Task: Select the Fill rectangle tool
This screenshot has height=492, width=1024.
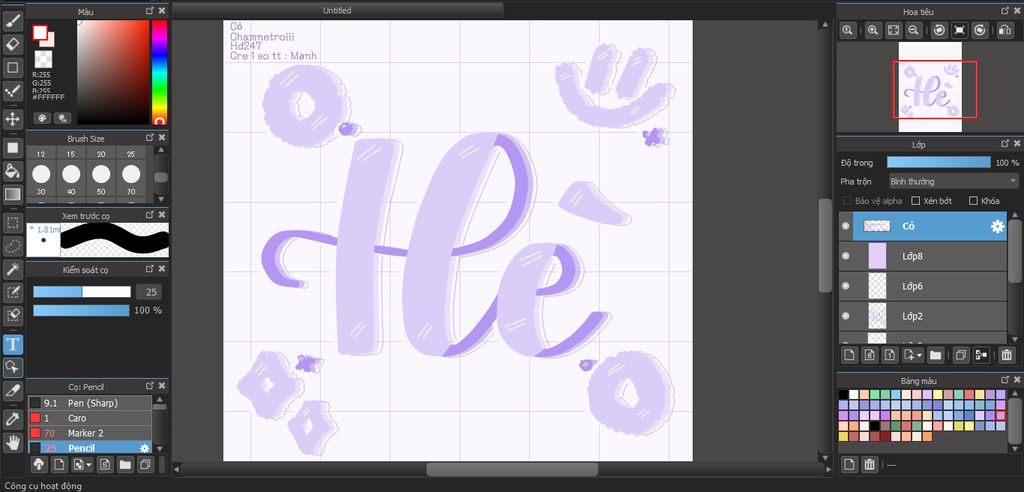Action: [12, 148]
